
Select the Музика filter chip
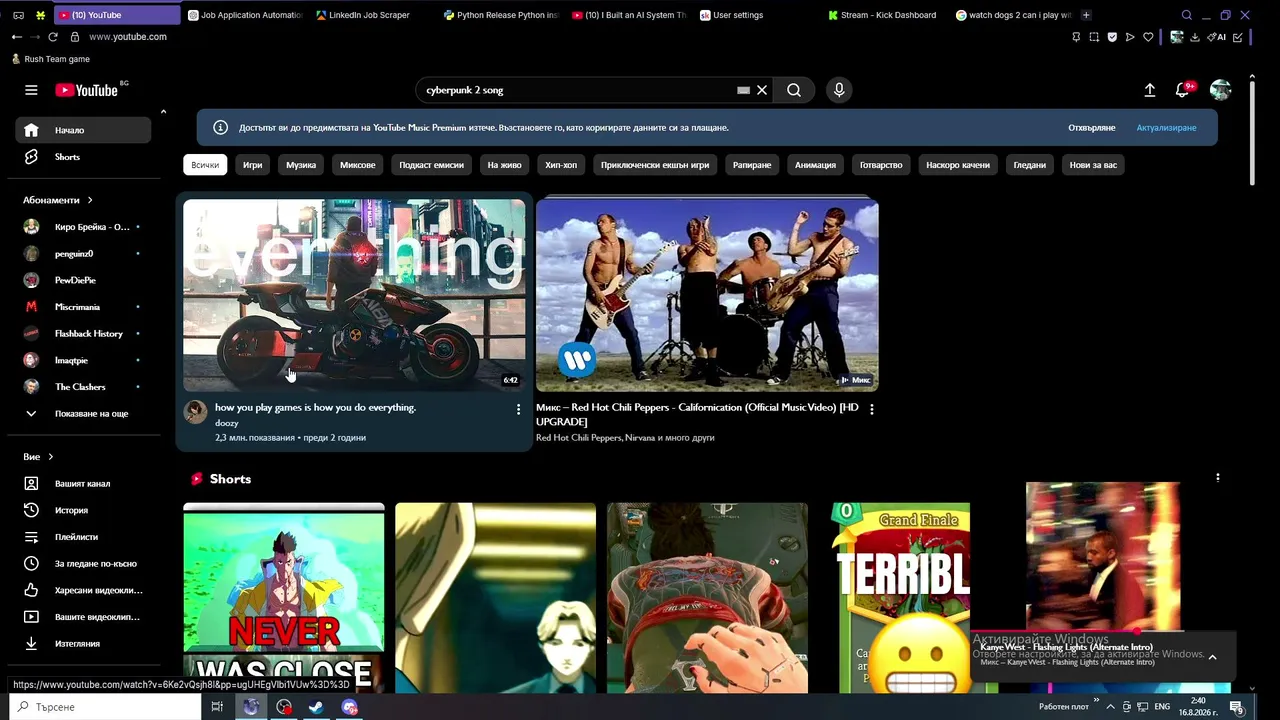point(301,165)
